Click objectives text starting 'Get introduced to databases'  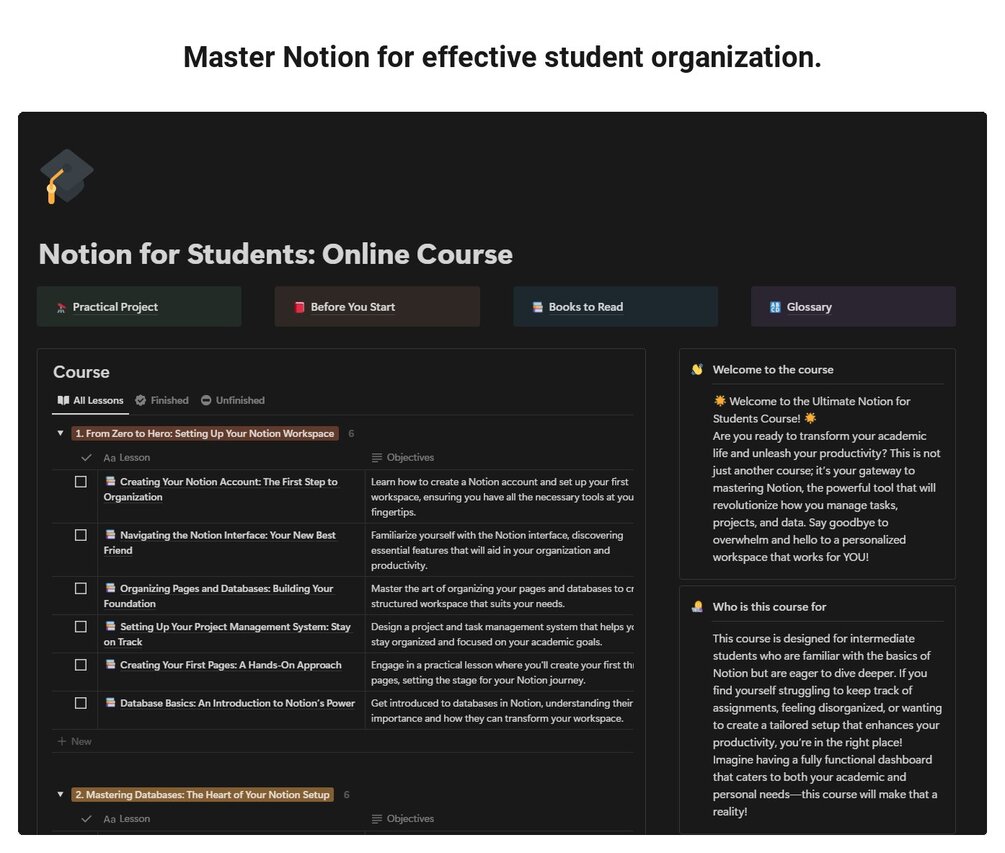point(502,710)
